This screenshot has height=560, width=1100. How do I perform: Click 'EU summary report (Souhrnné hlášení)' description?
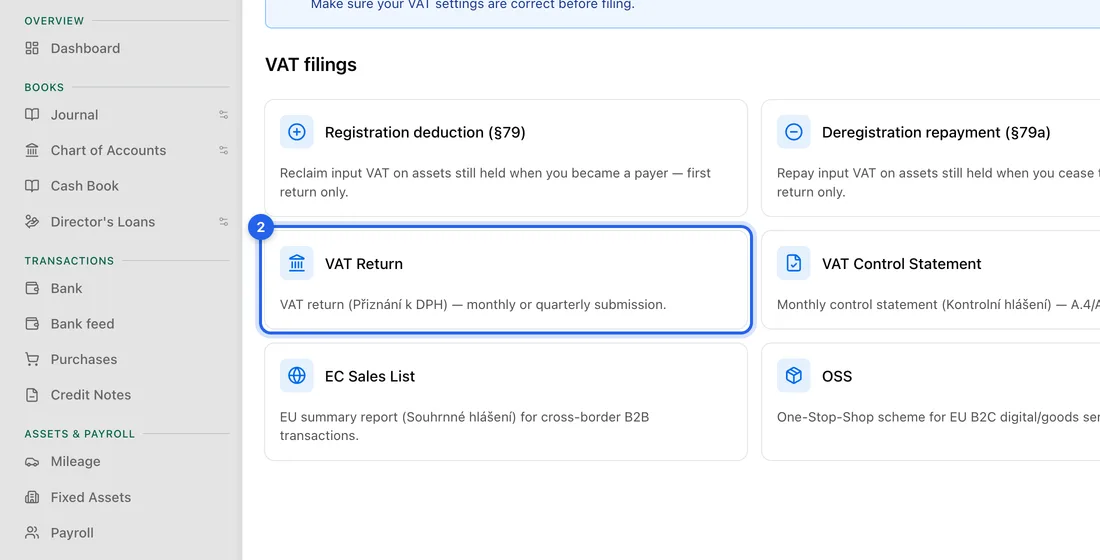tap(464, 426)
